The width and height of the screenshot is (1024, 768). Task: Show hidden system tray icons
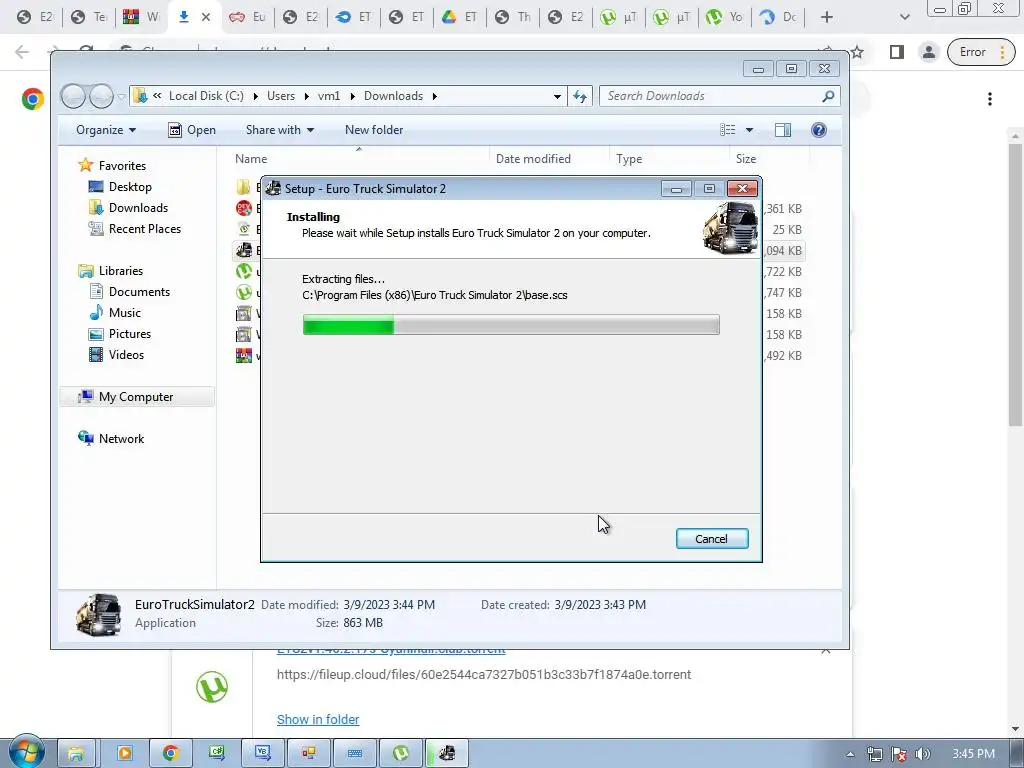tap(850, 754)
